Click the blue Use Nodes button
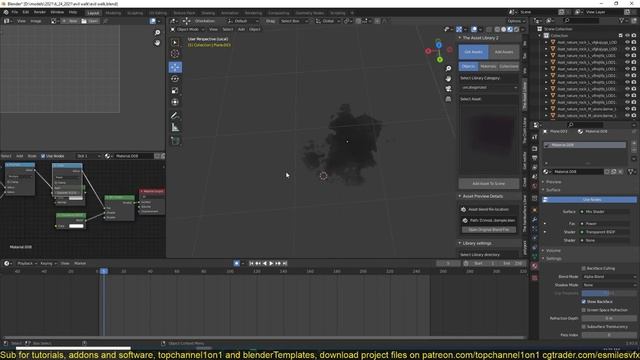640x360 pixels. (589, 200)
